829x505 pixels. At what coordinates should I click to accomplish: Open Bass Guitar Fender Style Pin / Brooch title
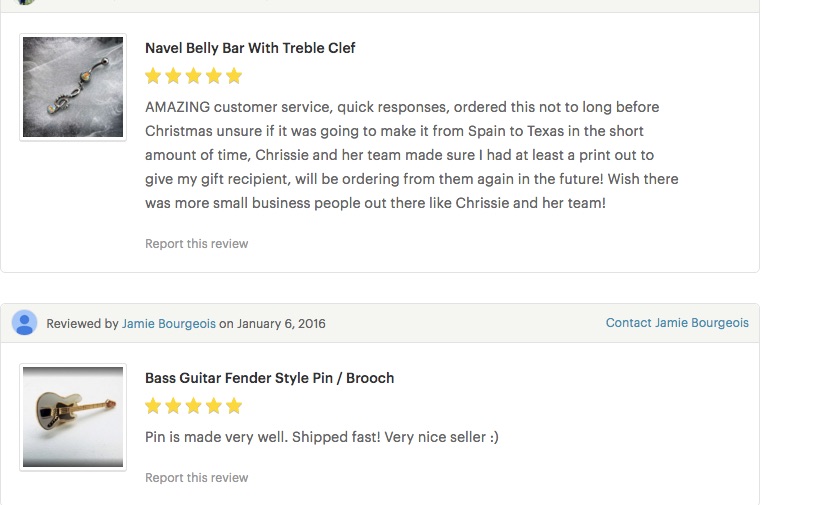pyautogui.click(x=270, y=378)
